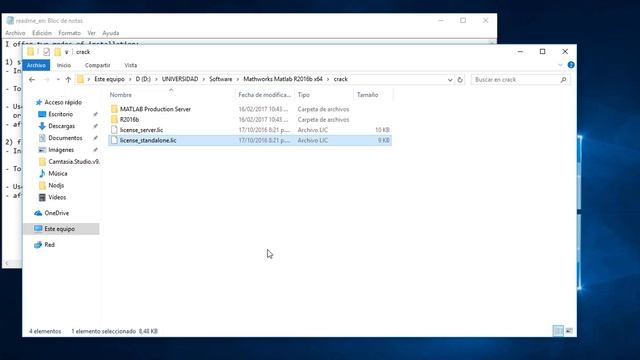The width and height of the screenshot is (640, 360).
Task: Click the Este equipo breadcrumb in address bar
Action: pyautogui.click(x=109, y=79)
